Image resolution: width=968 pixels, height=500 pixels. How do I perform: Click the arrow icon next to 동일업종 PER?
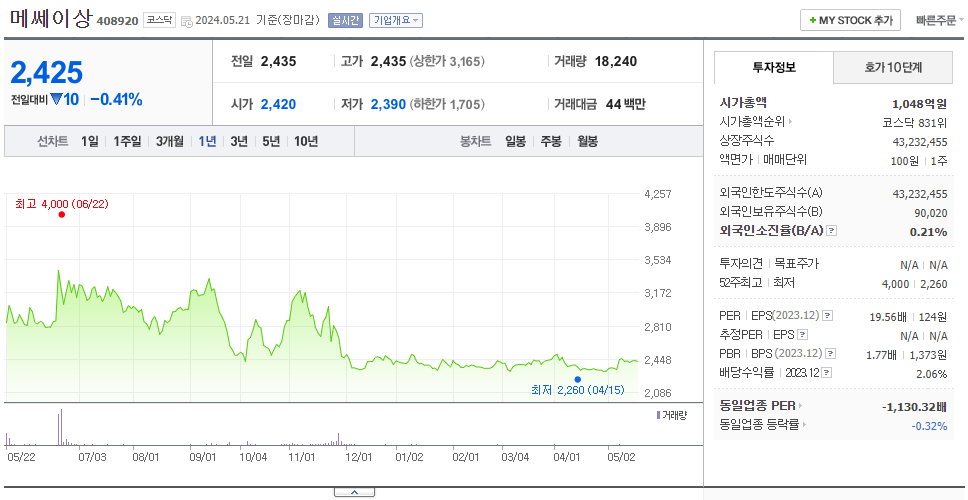click(x=801, y=406)
